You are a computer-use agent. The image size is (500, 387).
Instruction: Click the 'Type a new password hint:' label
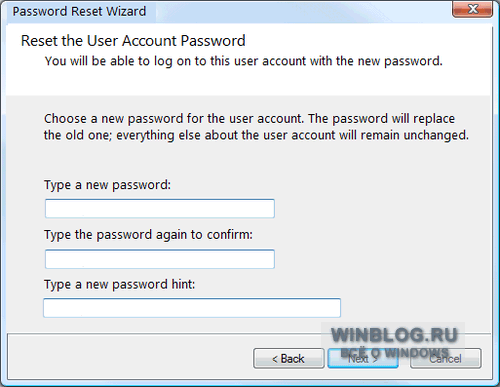pos(119,285)
